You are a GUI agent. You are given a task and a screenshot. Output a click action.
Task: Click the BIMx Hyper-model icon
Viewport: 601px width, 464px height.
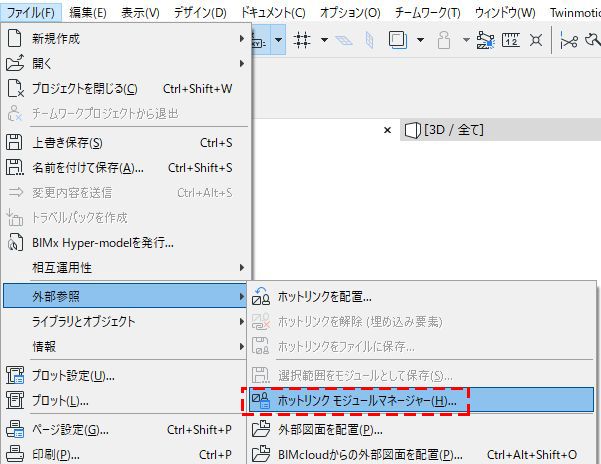point(15,242)
